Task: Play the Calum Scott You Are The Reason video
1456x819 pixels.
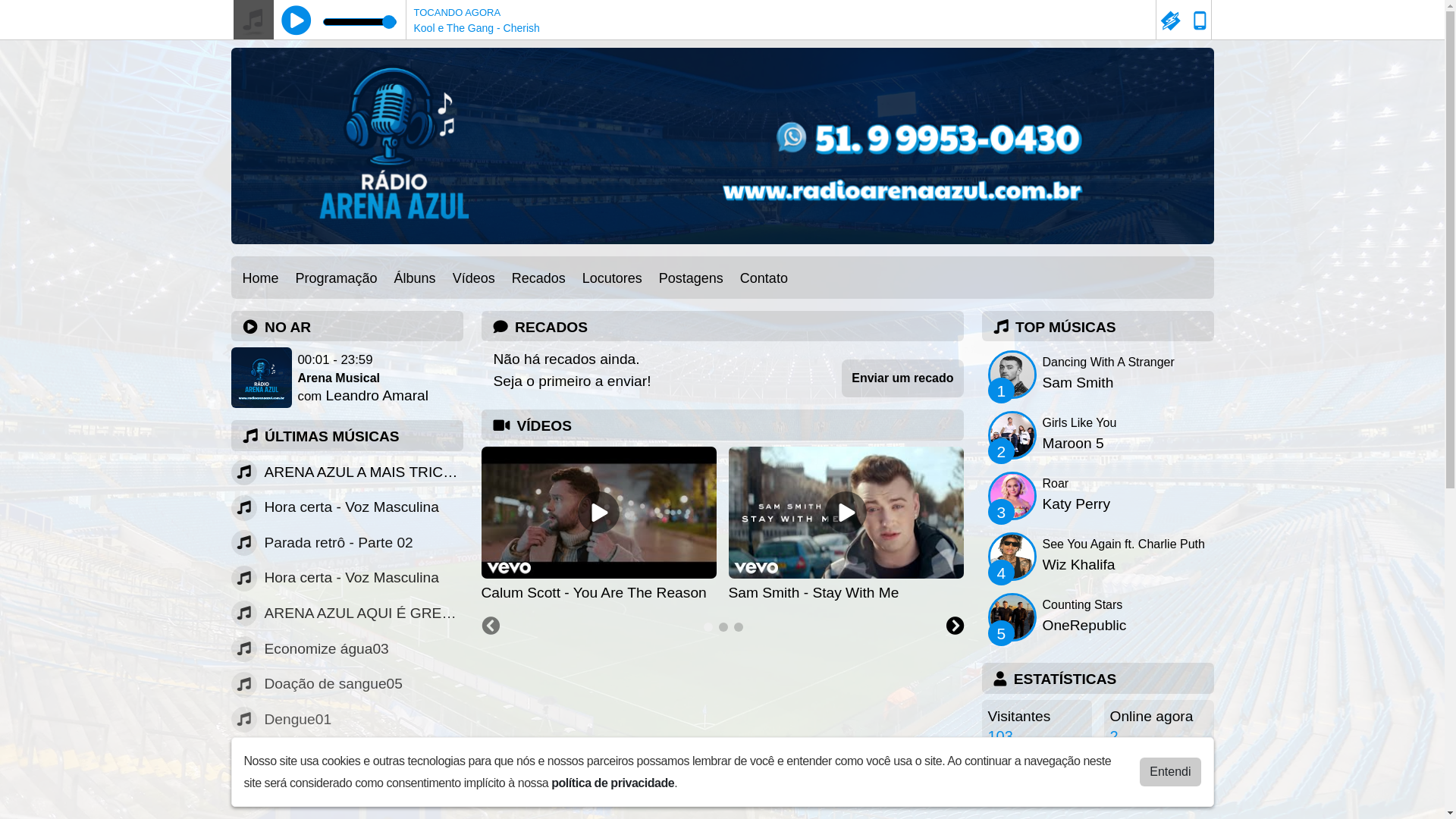Action: click(598, 513)
